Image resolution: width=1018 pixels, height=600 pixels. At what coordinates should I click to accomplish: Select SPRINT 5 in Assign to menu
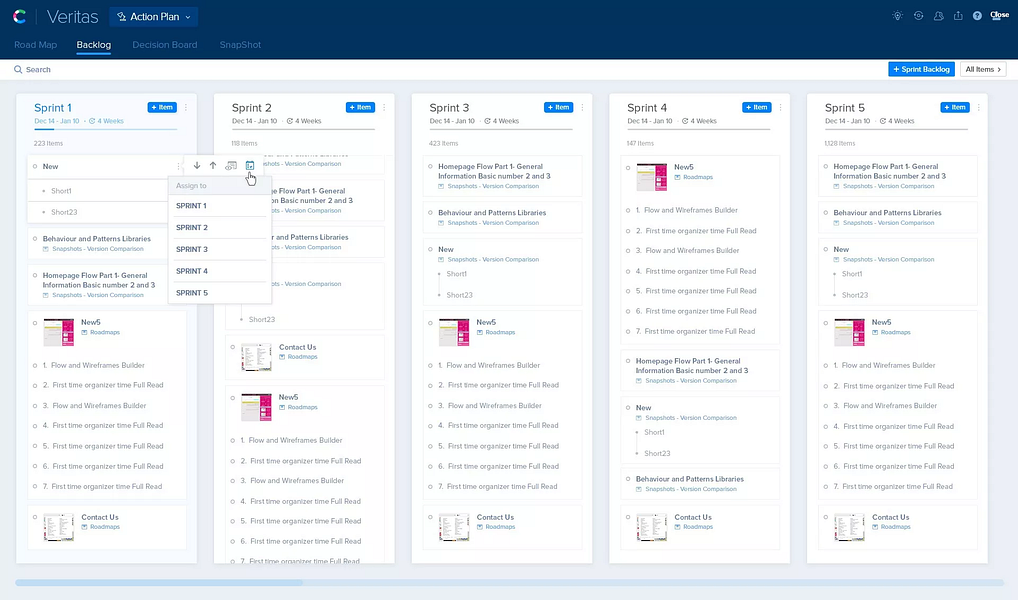coord(218,293)
